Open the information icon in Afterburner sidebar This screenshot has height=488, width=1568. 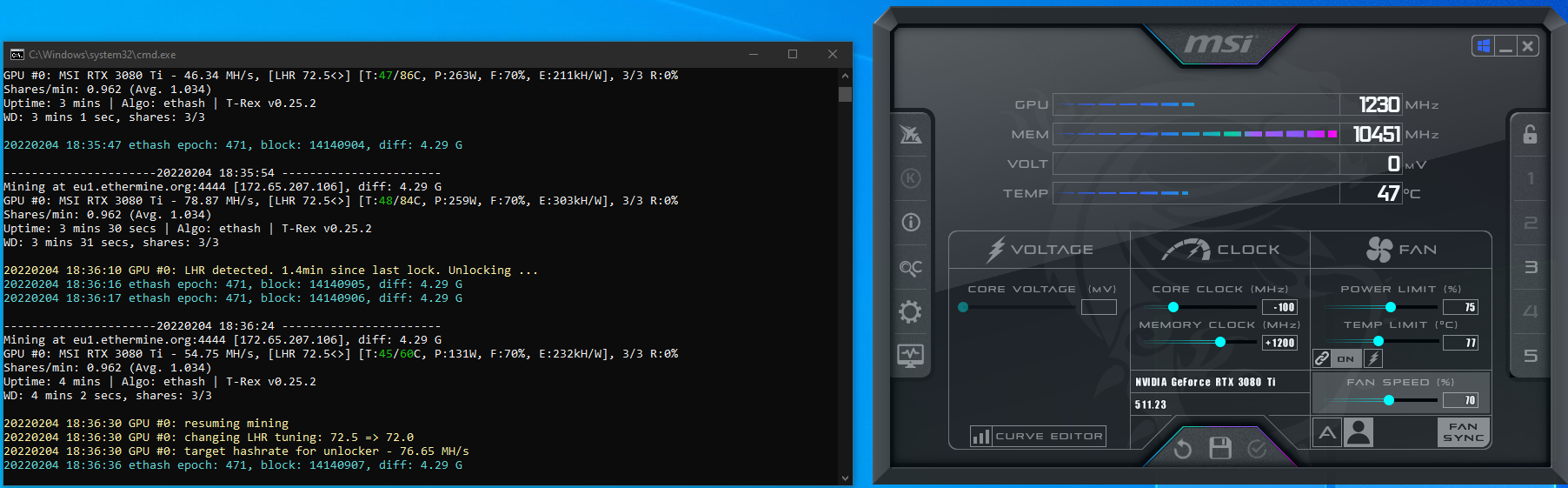click(910, 223)
